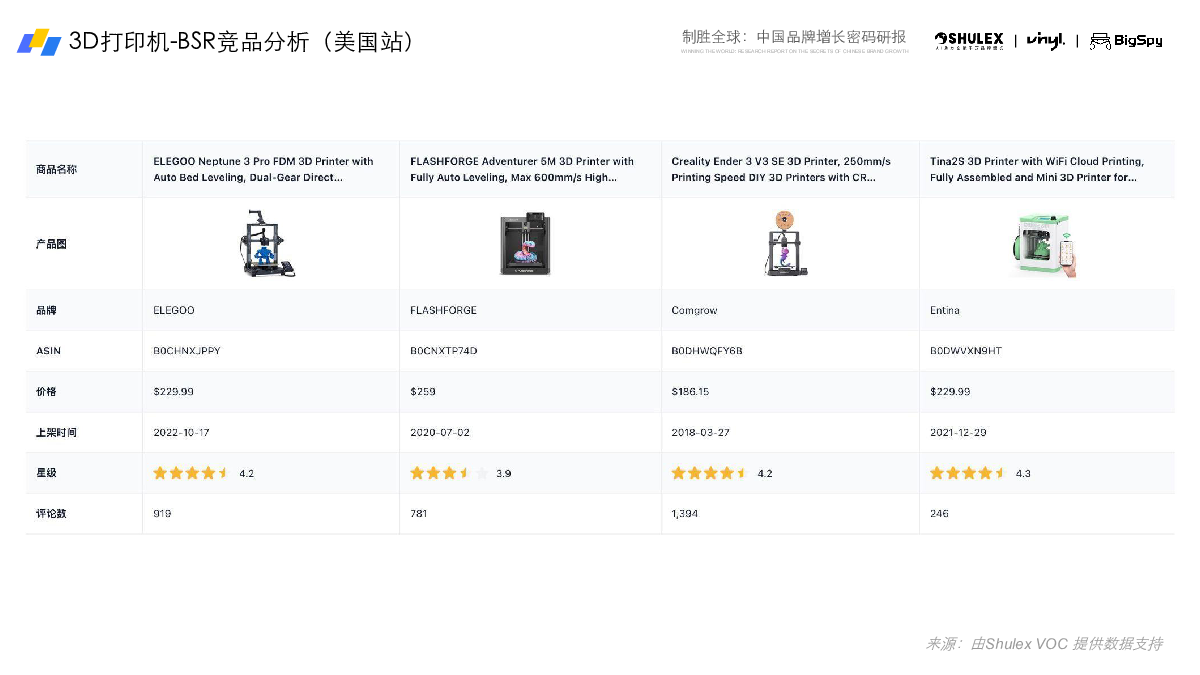Viewport: 1200px width, 675px height.
Task: Open the Creality Ender 3 V3 SE image
Action: click(x=786, y=243)
